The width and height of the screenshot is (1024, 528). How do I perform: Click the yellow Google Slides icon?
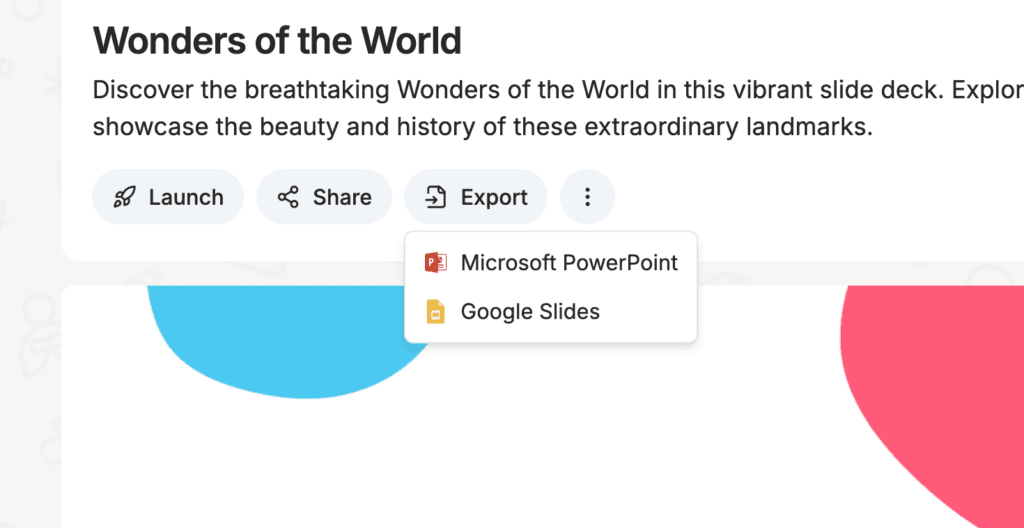point(436,312)
